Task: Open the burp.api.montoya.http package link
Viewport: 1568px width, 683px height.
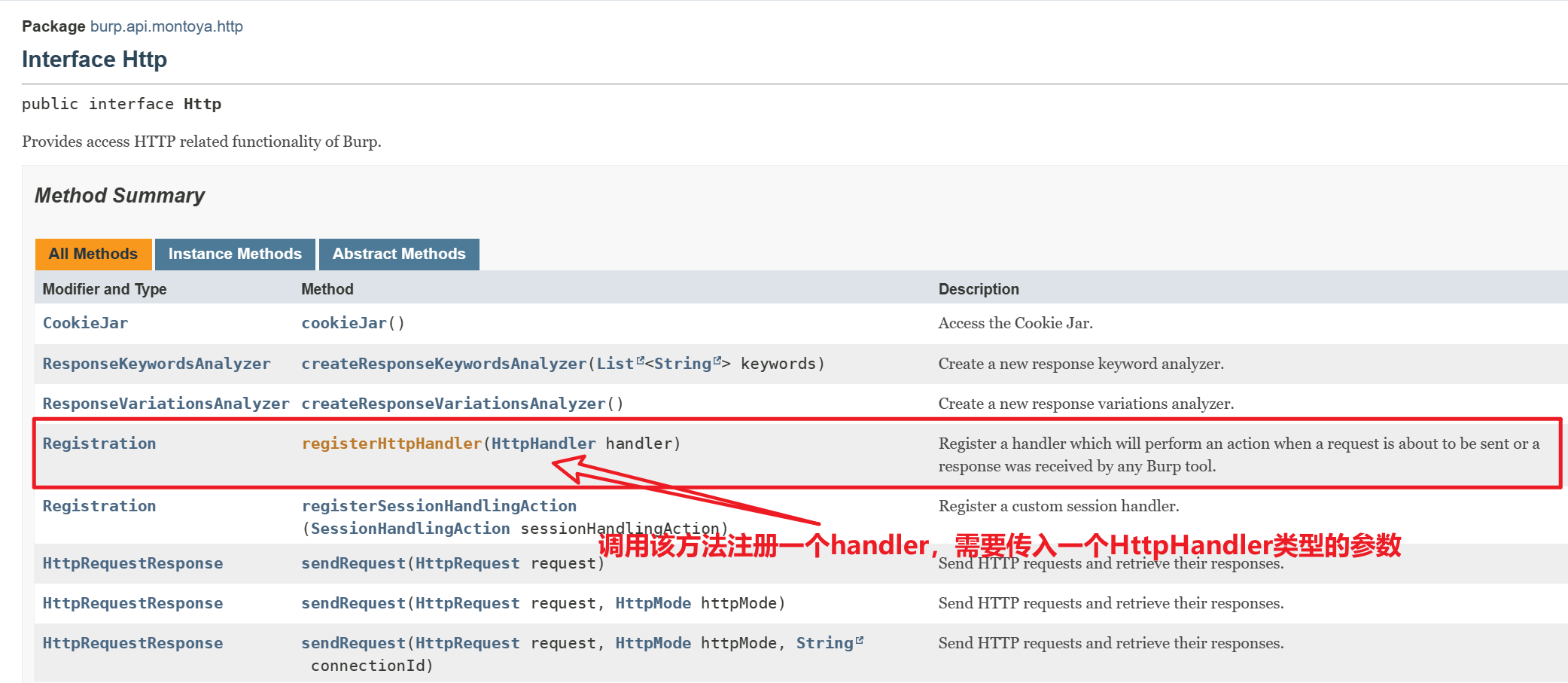Action: [166, 26]
